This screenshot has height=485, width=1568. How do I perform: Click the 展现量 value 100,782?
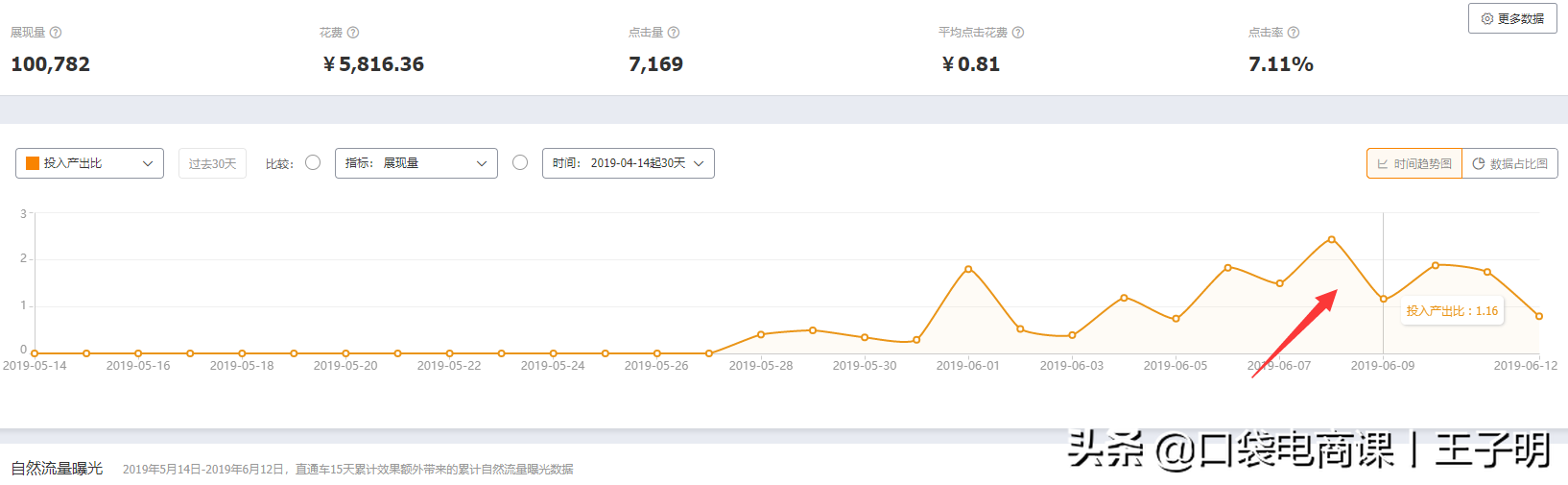click(x=51, y=64)
